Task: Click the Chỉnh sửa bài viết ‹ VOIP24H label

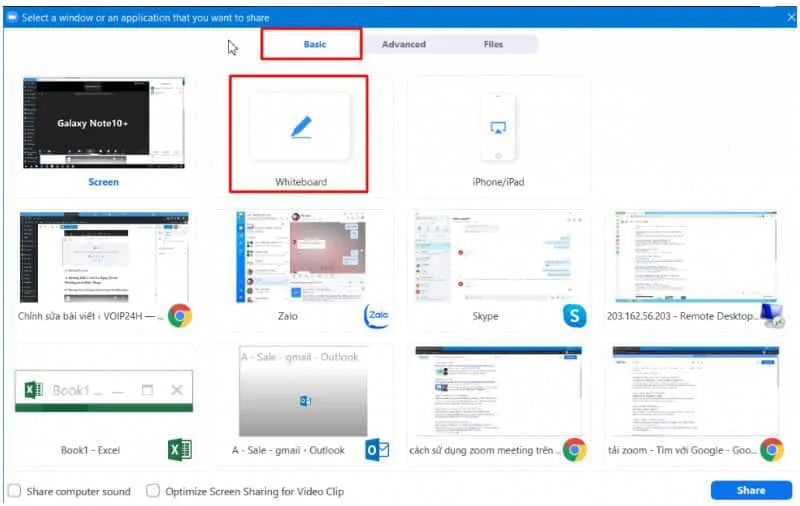Action: pyautogui.click(x=90, y=316)
